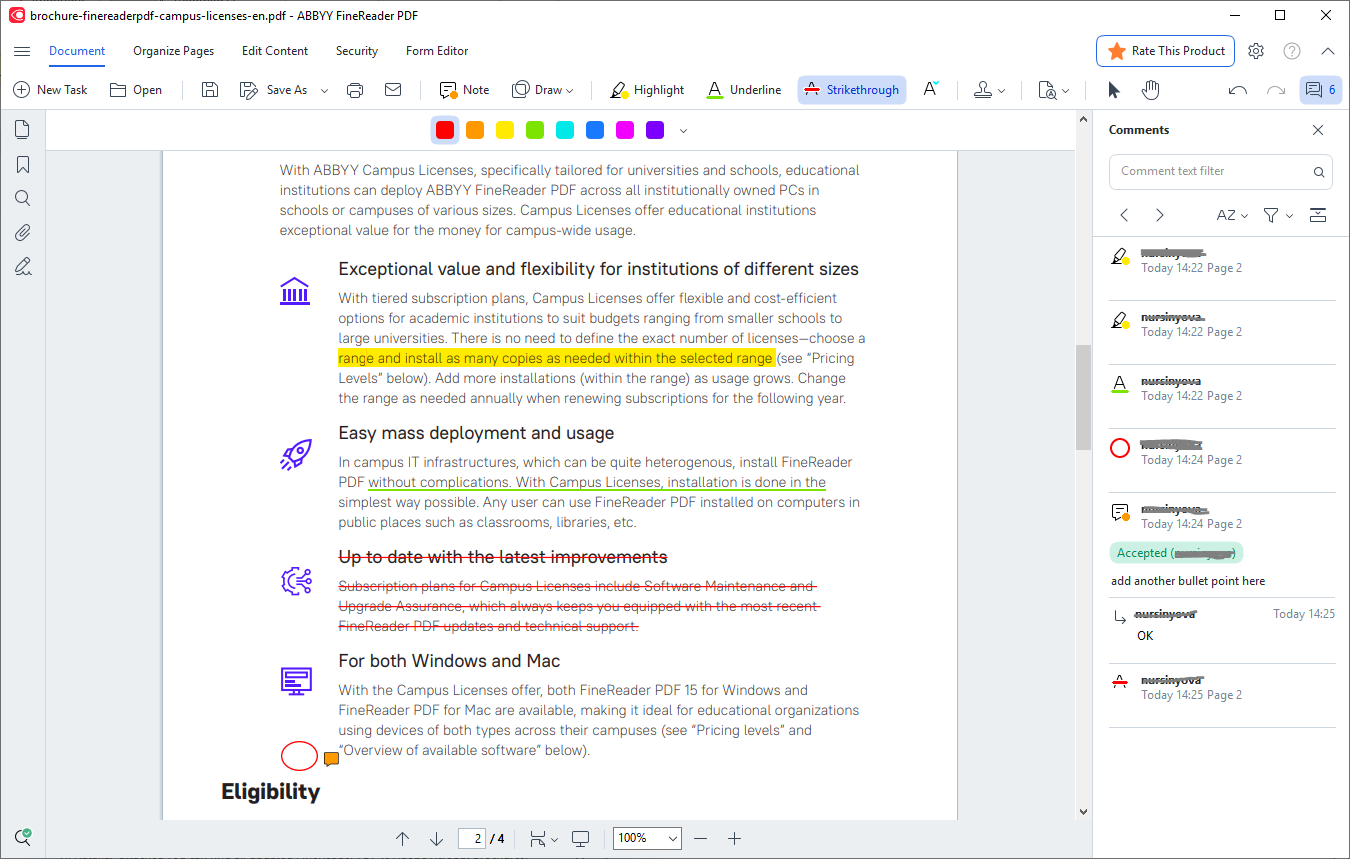The image size is (1350, 859).
Task: Toggle the Strikethrough annotation tool
Action: (851, 89)
